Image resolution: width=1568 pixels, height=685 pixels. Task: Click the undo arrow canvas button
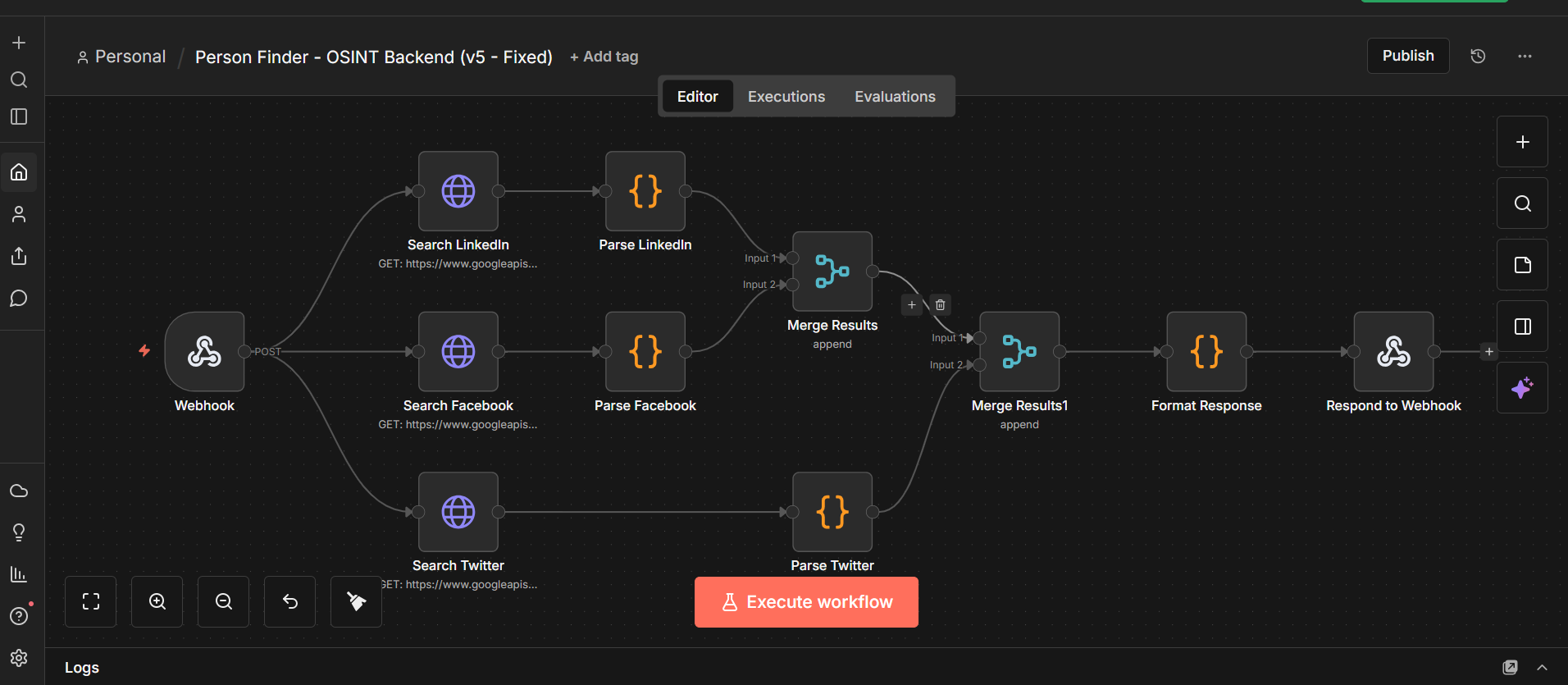tap(290, 601)
